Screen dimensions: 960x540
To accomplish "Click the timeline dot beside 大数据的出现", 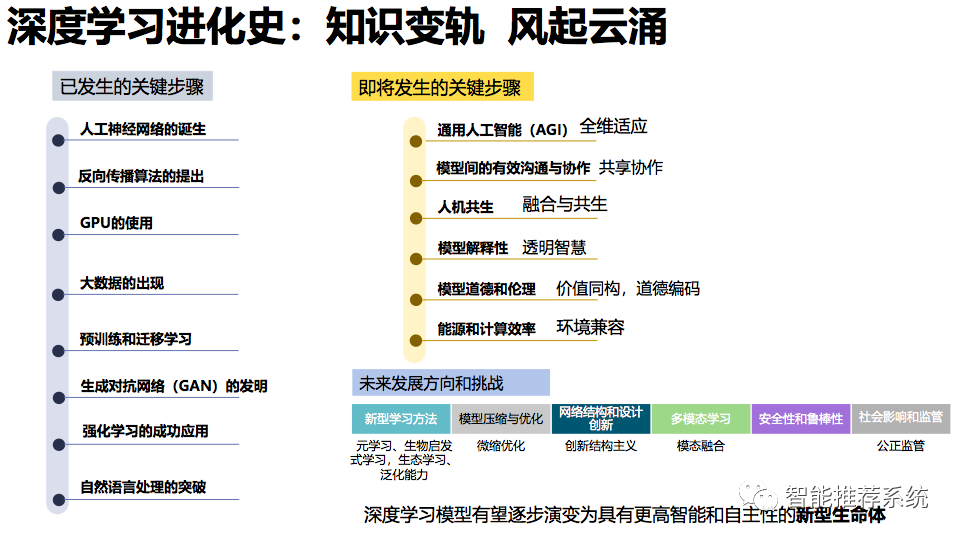I will coord(58,295).
